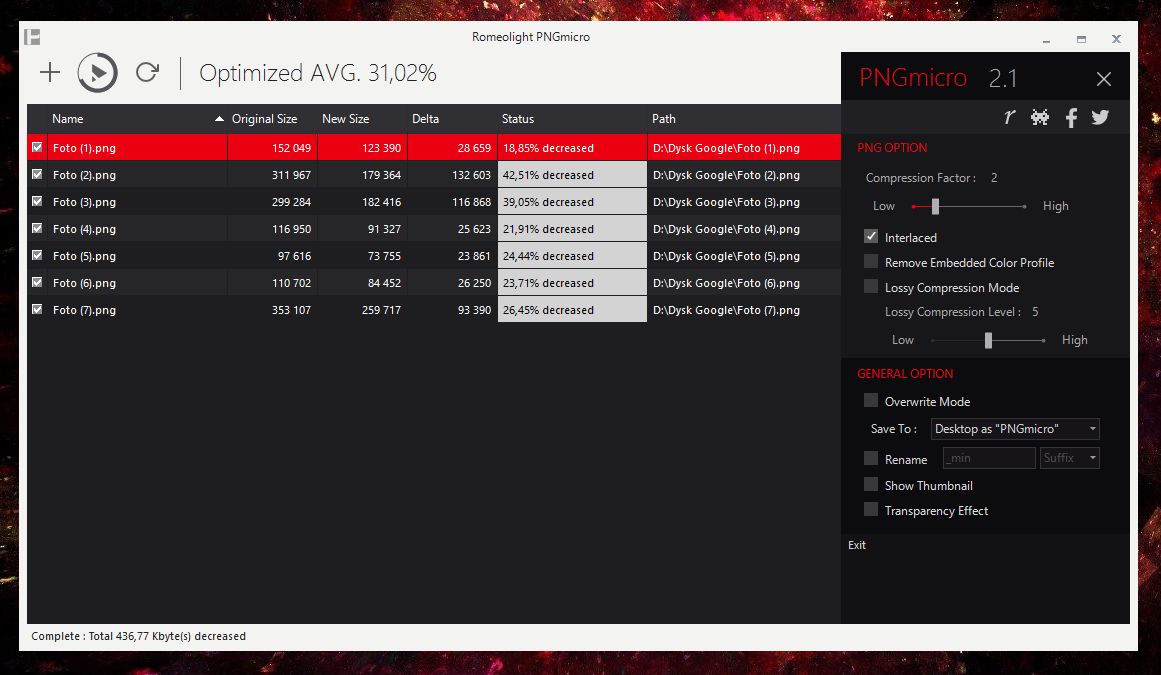Viewport: 1161px width, 675px height.
Task: Open the Suffix dropdown
Action: coord(1069,458)
